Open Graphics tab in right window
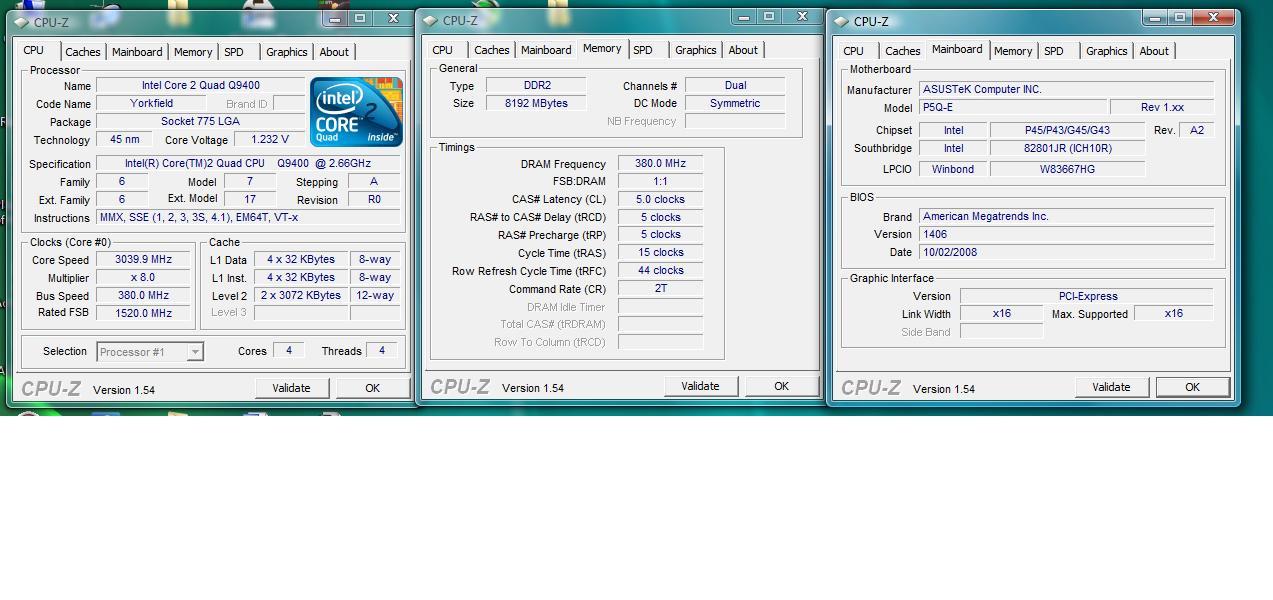This screenshot has width=1273, height=600. point(1107,51)
